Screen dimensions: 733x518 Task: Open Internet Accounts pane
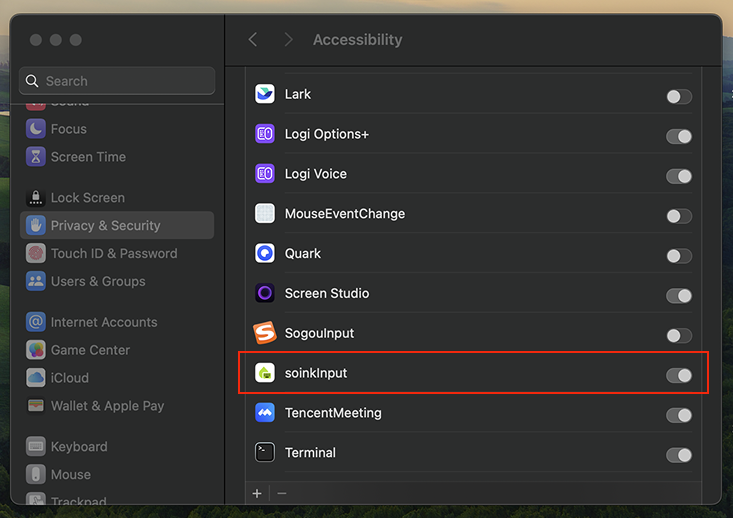[117, 322]
